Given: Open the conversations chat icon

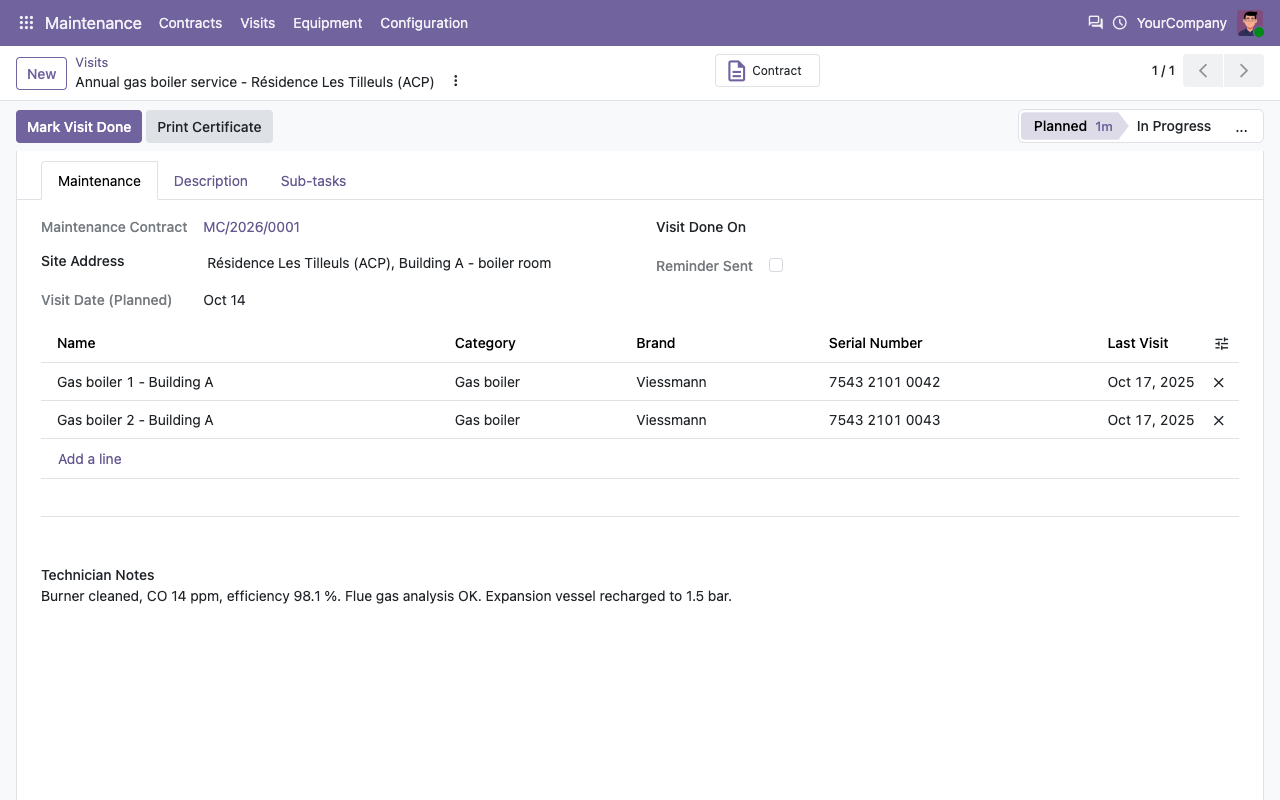Looking at the screenshot, I should tap(1095, 22).
